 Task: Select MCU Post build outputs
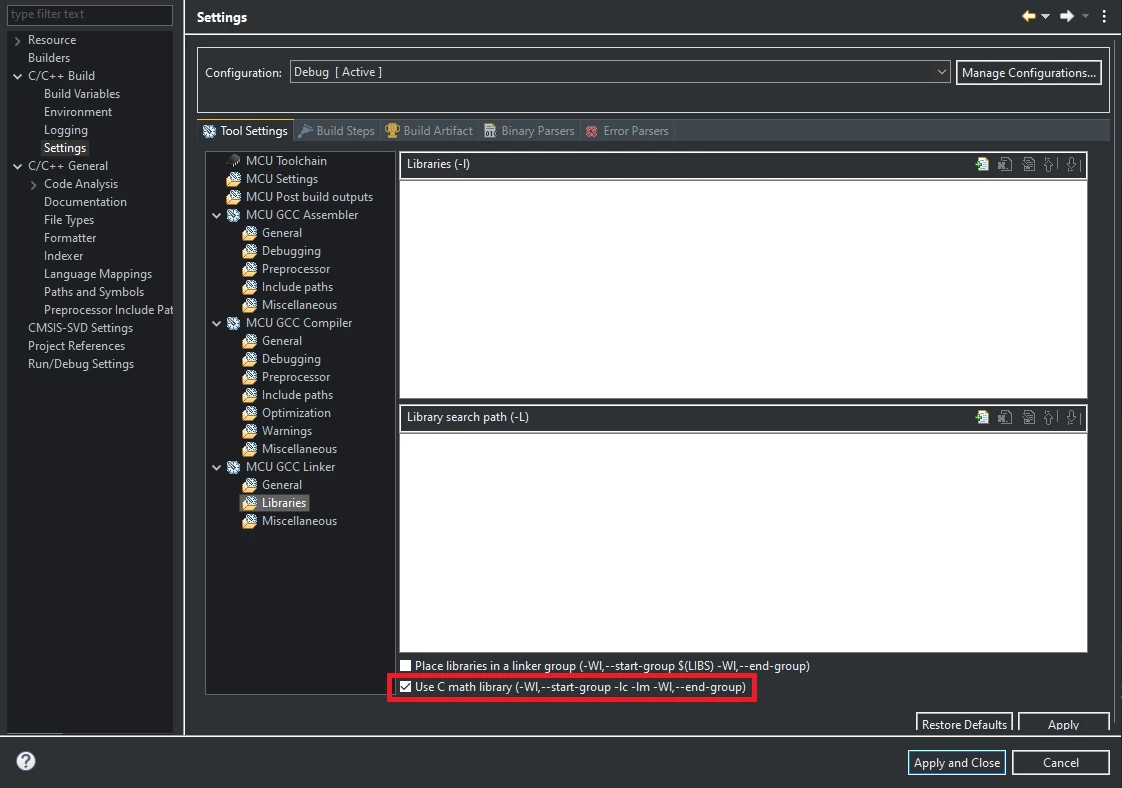click(309, 197)
